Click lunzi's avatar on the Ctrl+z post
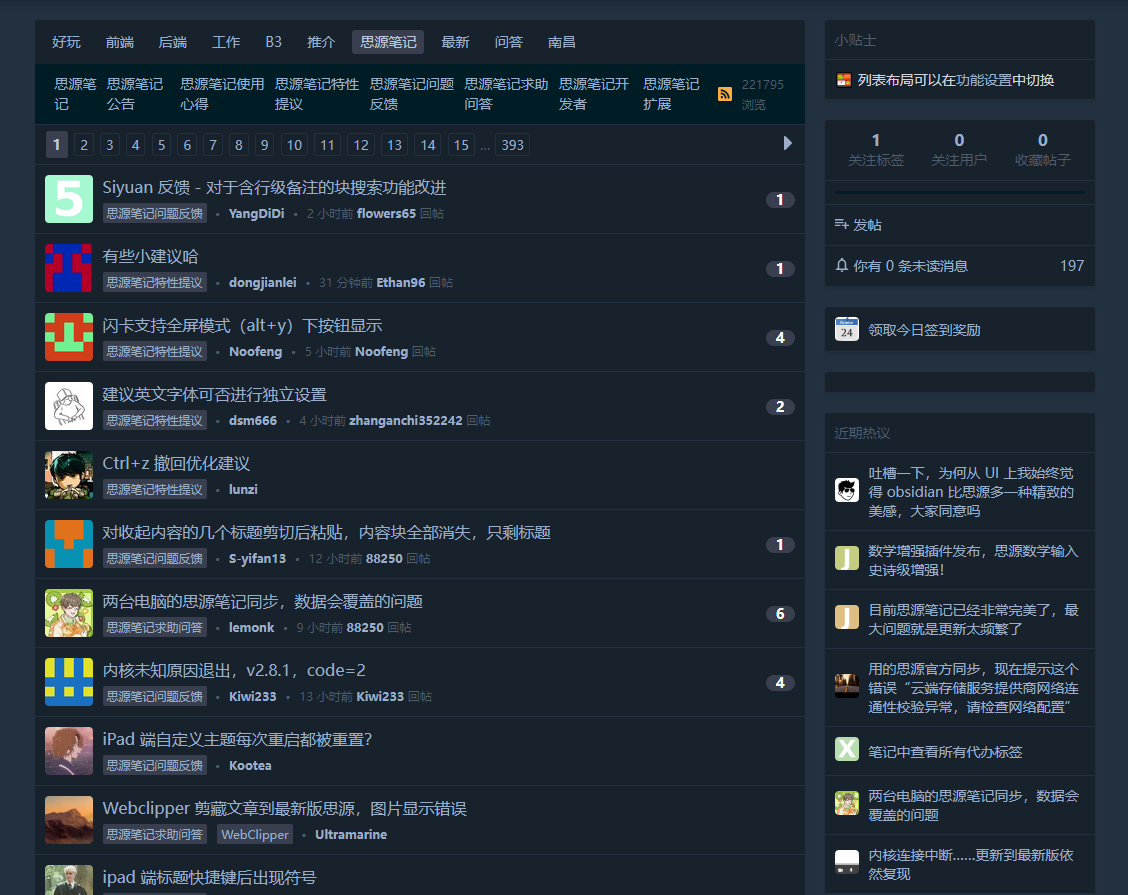 (x=68, y=475)
